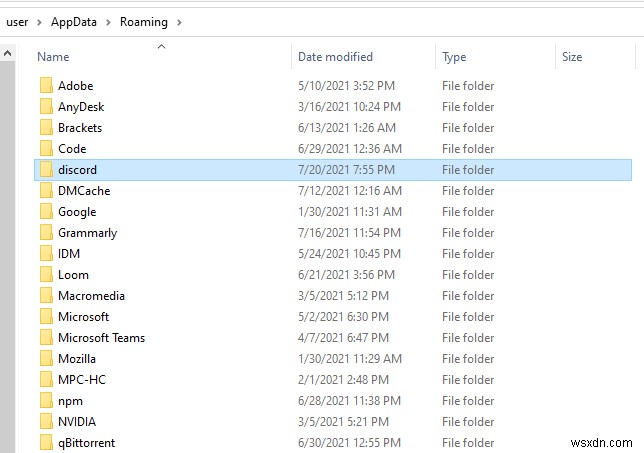Click the Microsoft folder icon
This screenshot has height=453, width=644.
click(x=46, y=316)
